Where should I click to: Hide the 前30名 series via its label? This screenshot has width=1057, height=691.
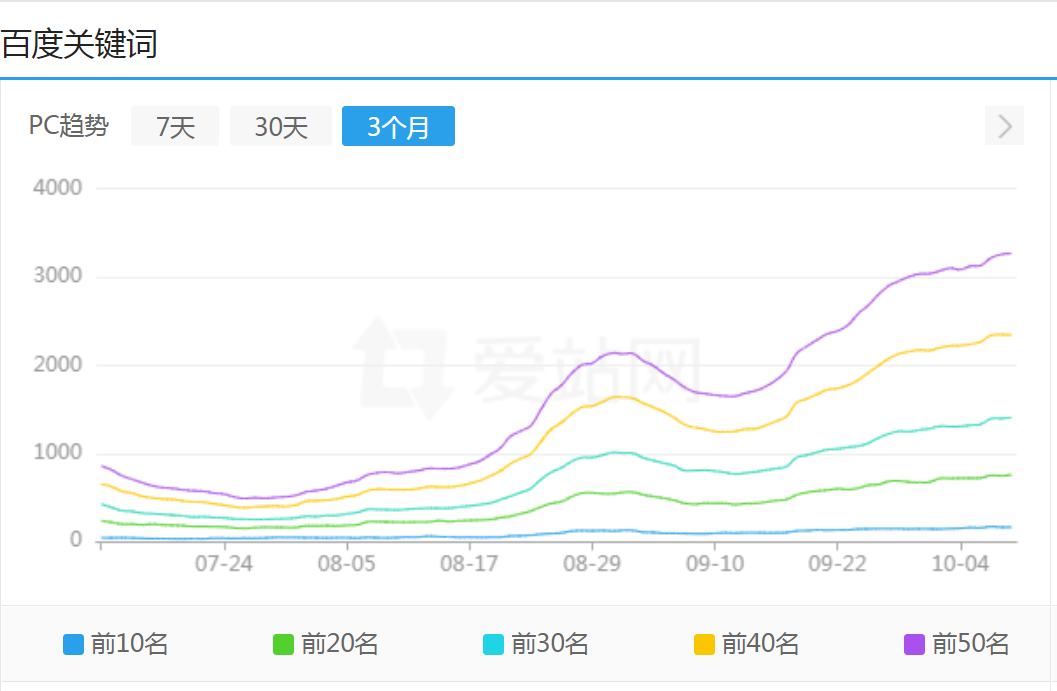point(550,645)
